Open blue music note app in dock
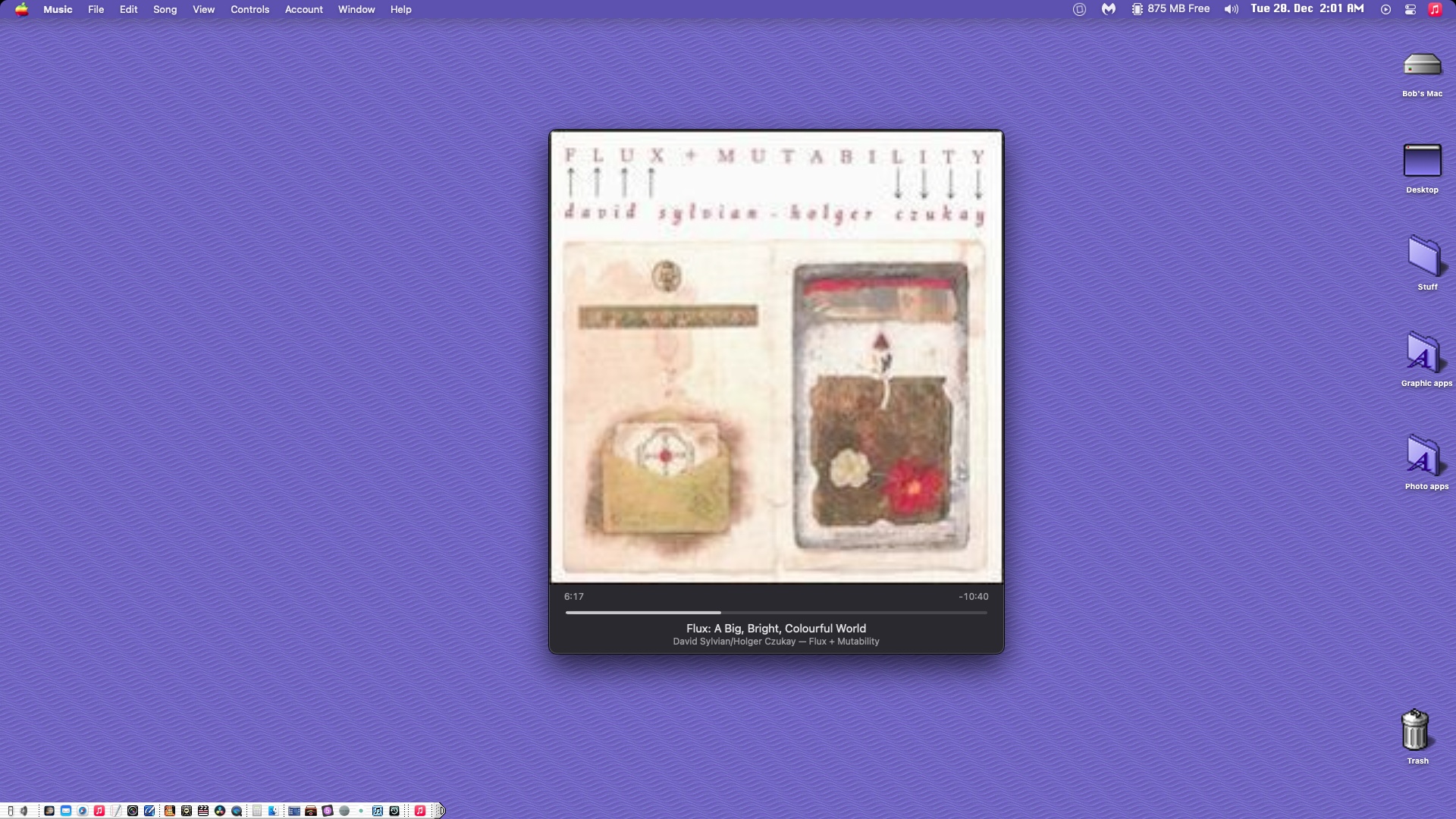The height and width of the screenshot is (819, 1456). (378, 811)
